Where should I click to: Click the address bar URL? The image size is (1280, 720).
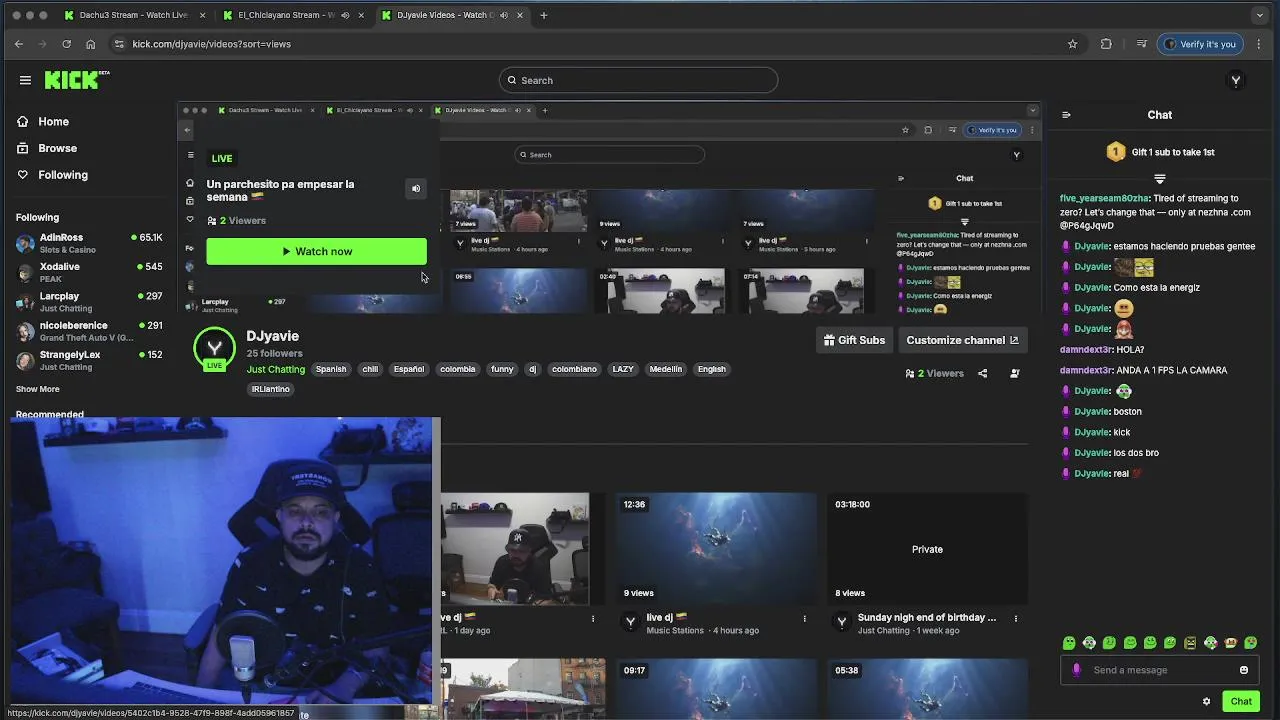click(212, 44)
